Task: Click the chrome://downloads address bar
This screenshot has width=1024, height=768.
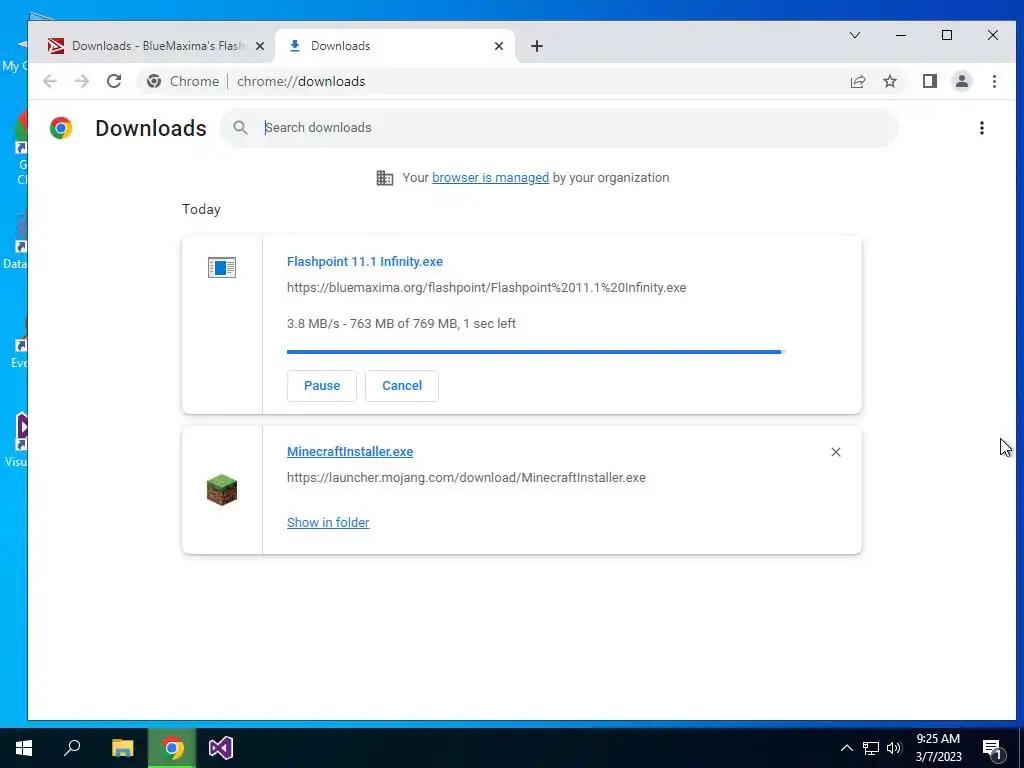Action: pyautogui.click(x=522, y=81)
